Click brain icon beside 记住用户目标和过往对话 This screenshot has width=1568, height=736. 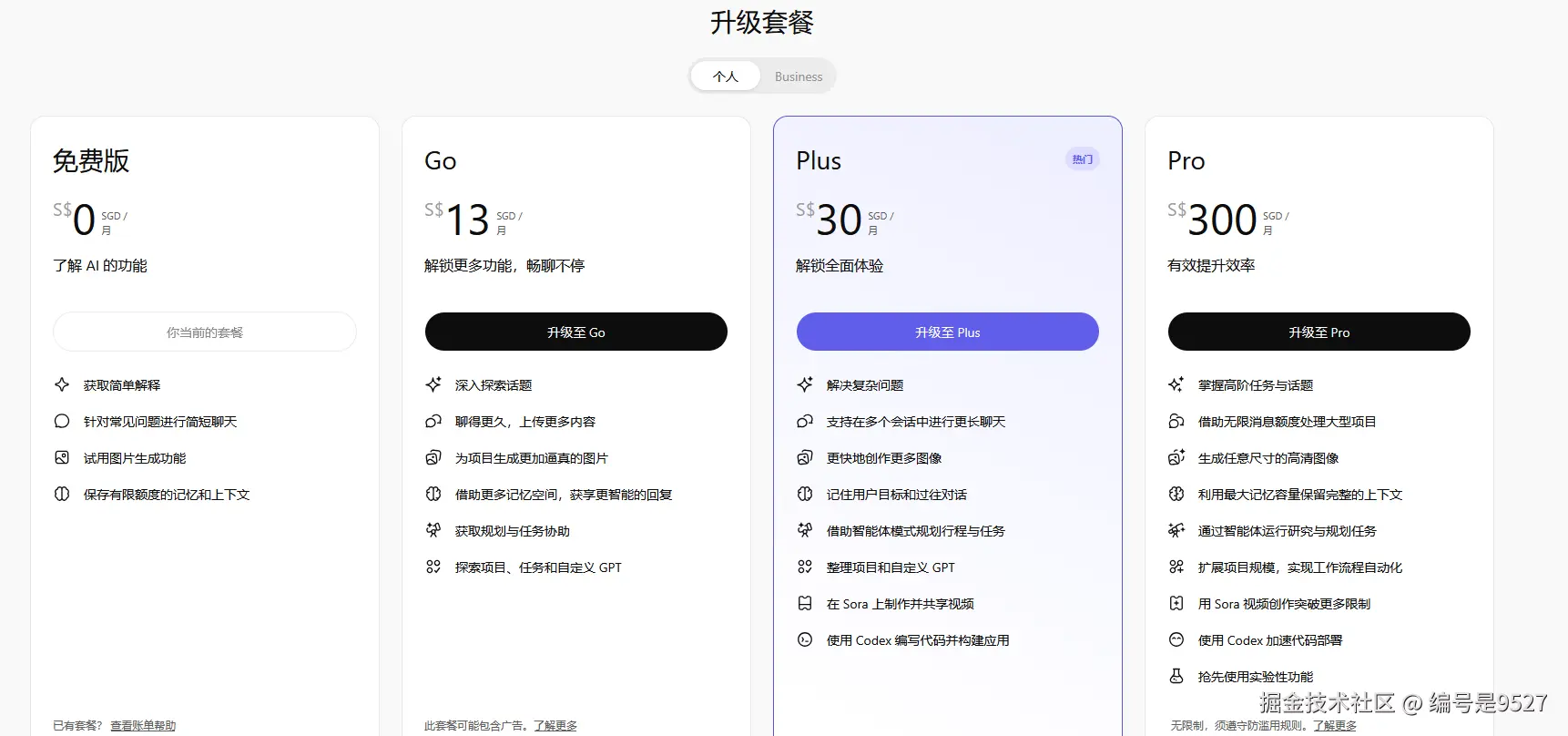pos(805,494)
